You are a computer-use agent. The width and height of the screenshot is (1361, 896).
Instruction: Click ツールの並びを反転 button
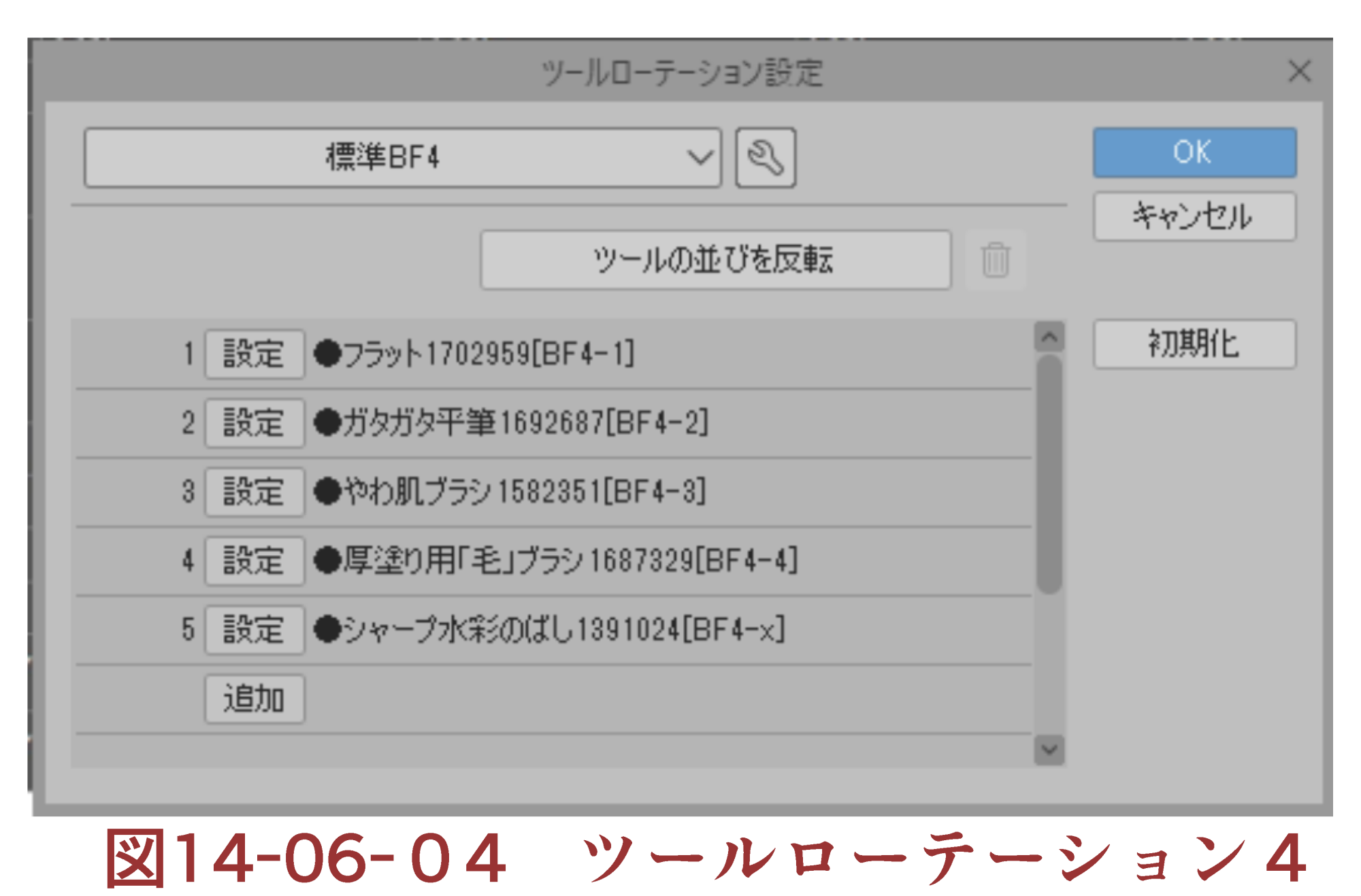[715, 260]
